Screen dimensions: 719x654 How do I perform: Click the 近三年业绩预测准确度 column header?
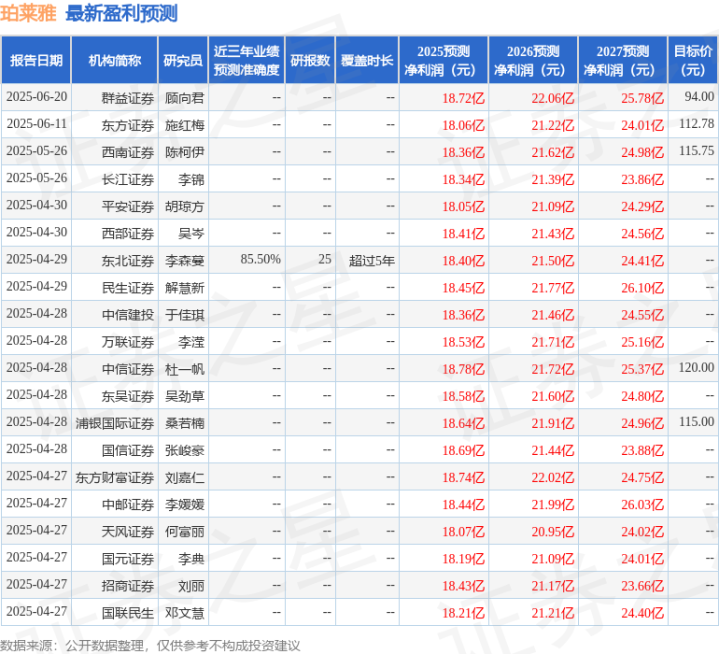(247, 60)
